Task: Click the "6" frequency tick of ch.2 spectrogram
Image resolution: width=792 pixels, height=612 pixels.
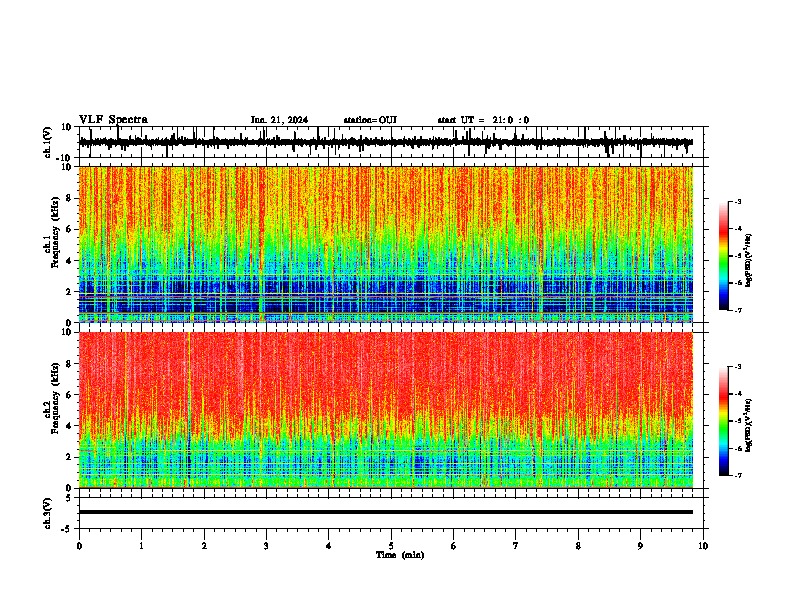Action: click(x=69, y=395)
